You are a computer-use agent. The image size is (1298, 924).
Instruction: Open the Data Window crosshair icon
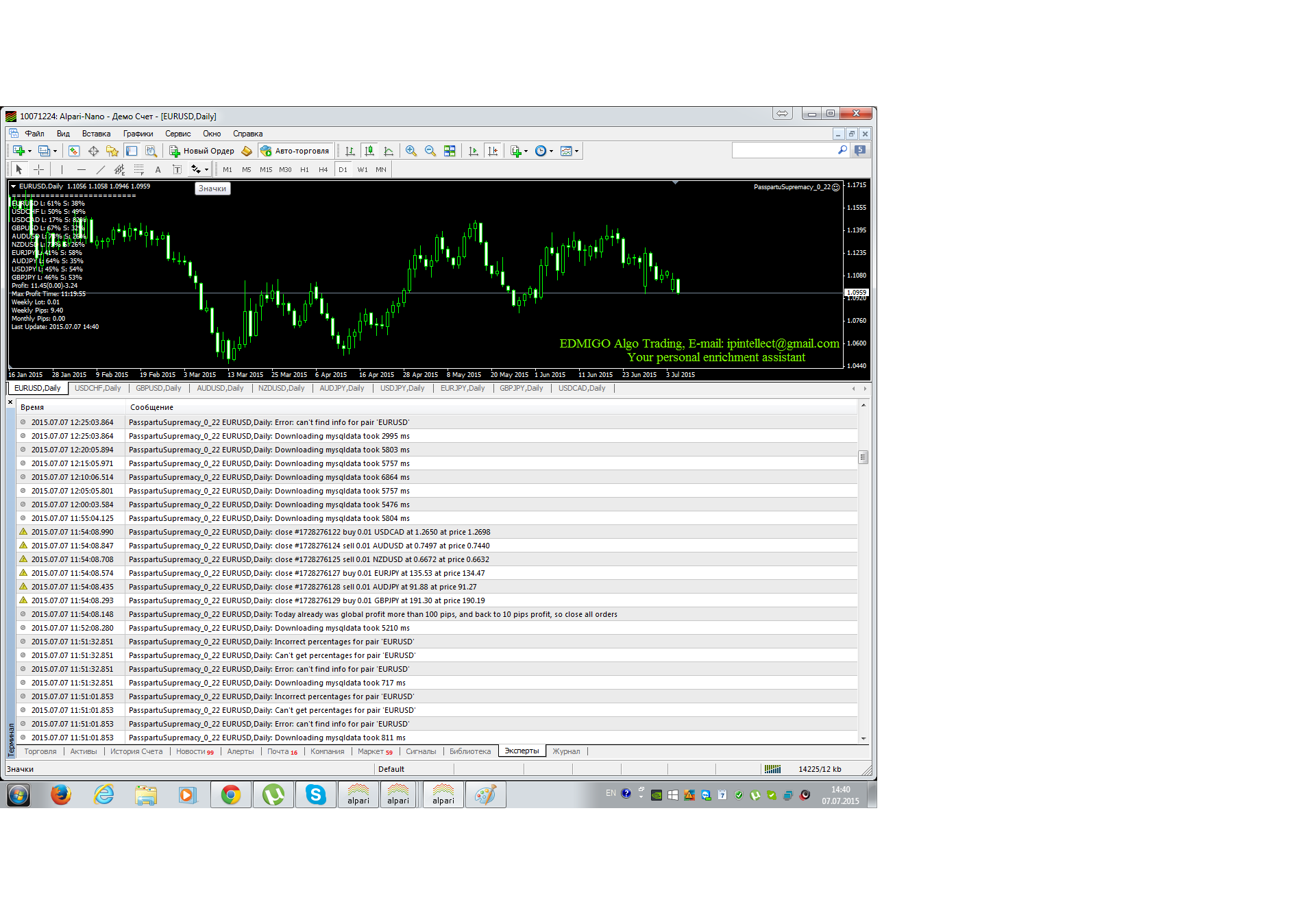(93, 151)
